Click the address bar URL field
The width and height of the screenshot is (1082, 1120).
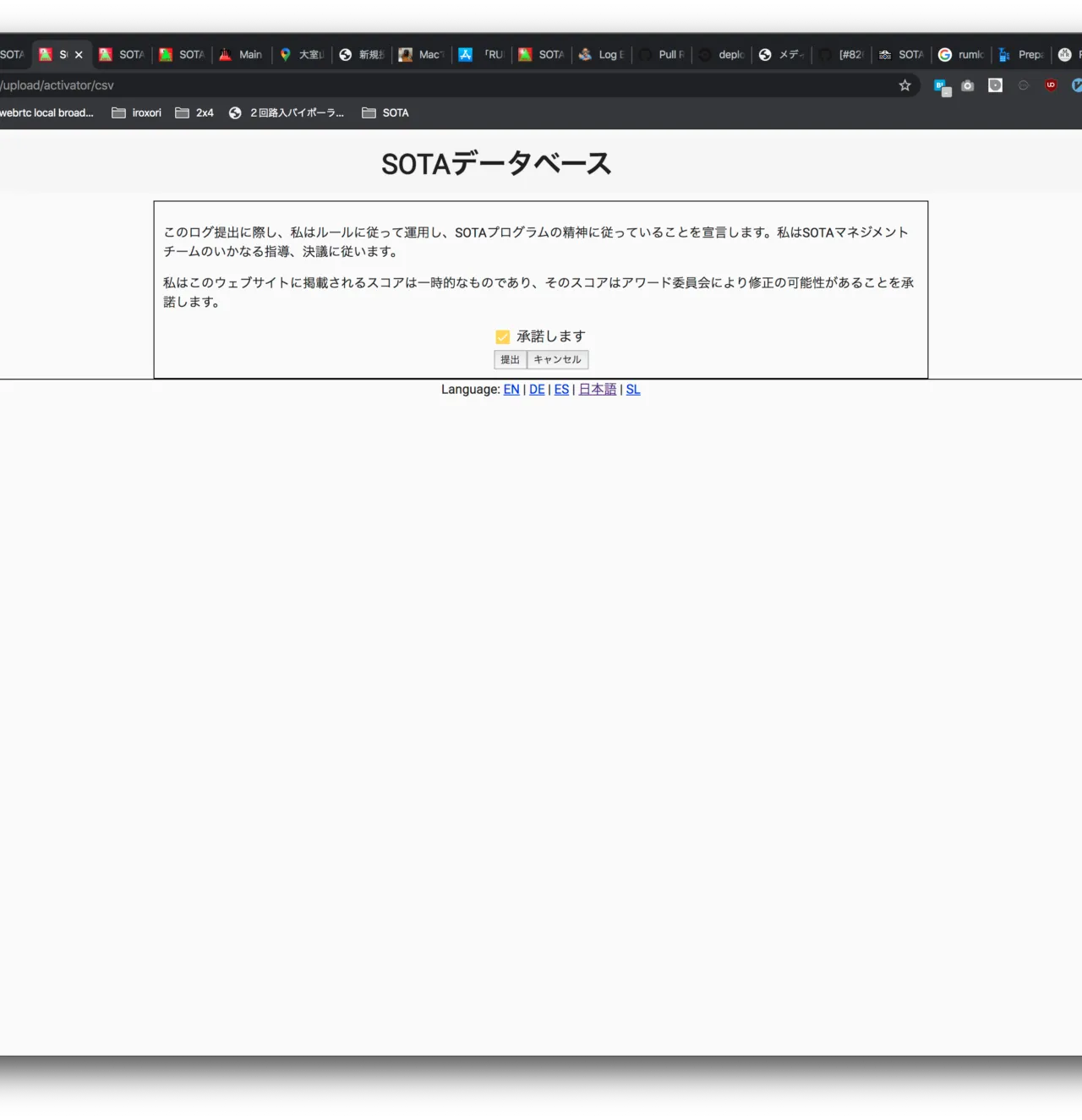click(x=423, y=85)
